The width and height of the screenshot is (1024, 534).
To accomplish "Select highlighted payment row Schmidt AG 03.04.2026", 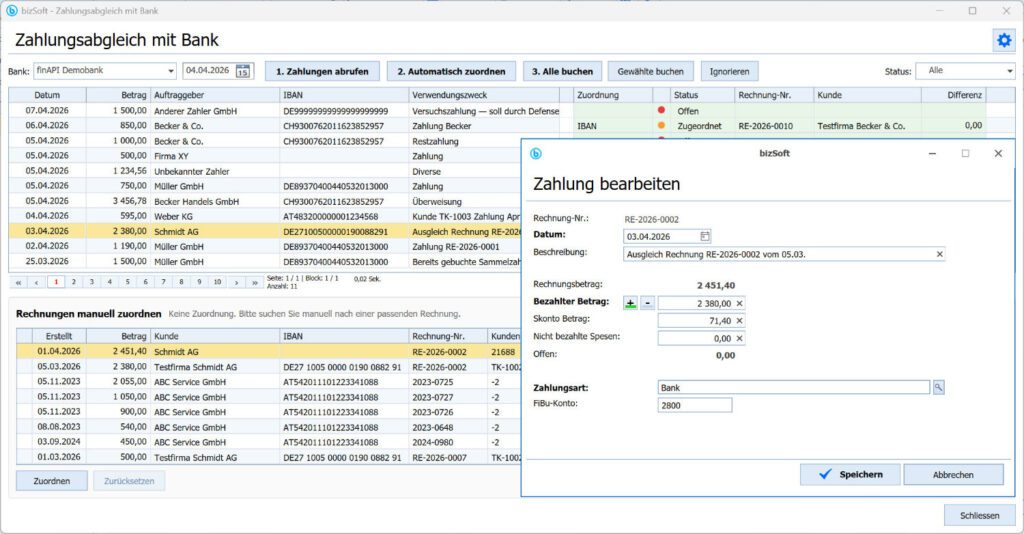I will coord(264,231).
